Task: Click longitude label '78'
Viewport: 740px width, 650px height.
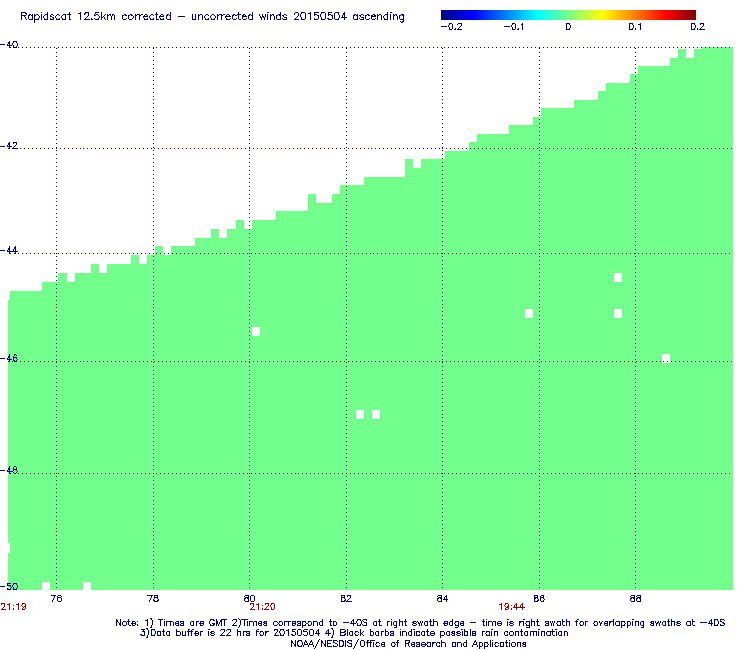Action: coord(153,599)
